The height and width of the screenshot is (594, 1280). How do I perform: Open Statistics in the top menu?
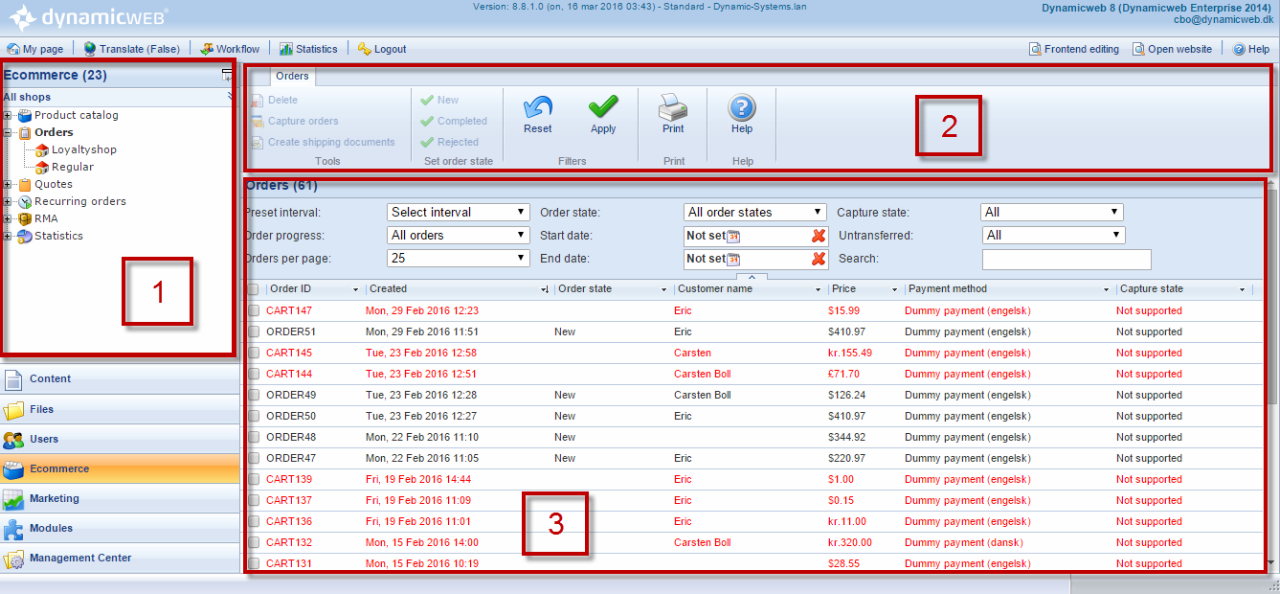pos(308,49)
